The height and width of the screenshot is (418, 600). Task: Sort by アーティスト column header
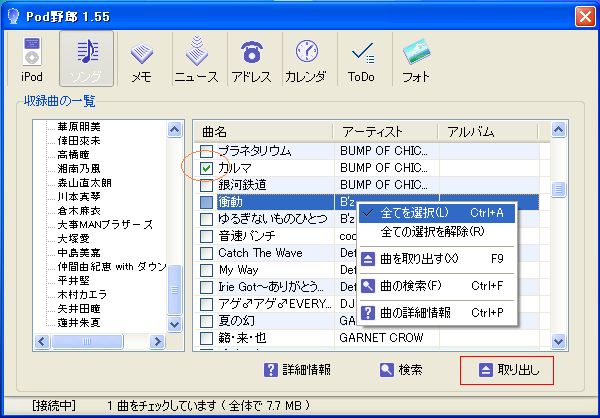pos(385,132)
